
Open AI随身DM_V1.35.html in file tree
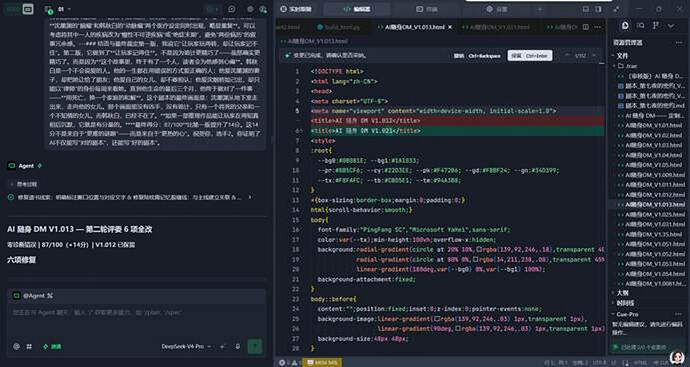(653, 234)
